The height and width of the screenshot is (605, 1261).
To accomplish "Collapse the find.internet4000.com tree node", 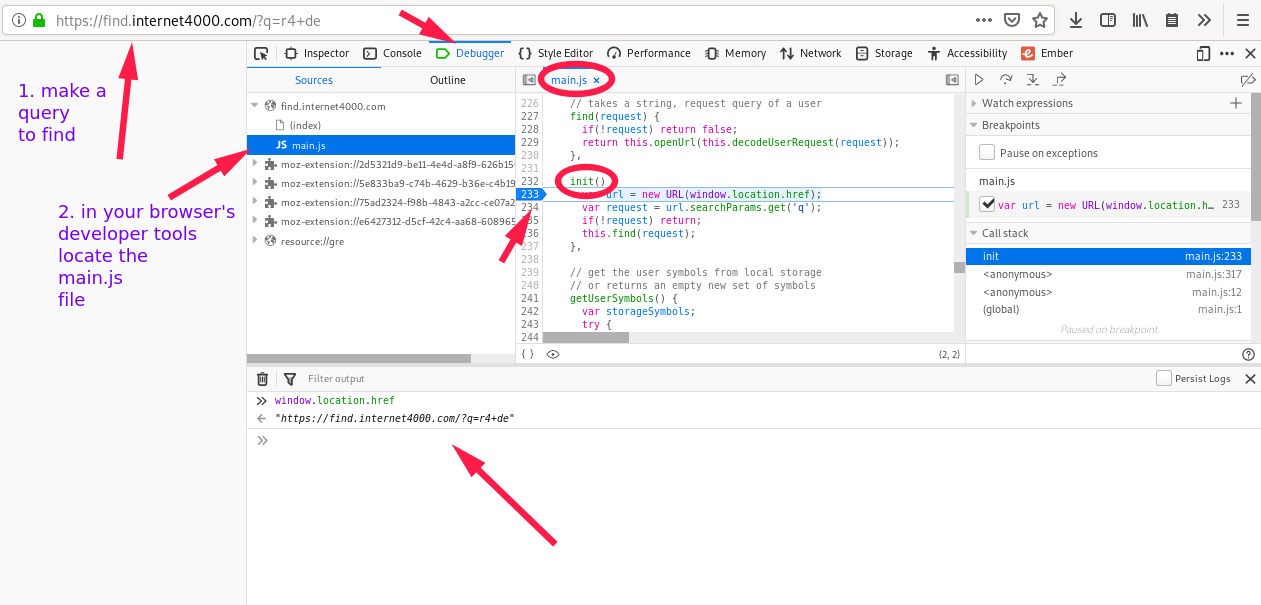I will 255,106.
